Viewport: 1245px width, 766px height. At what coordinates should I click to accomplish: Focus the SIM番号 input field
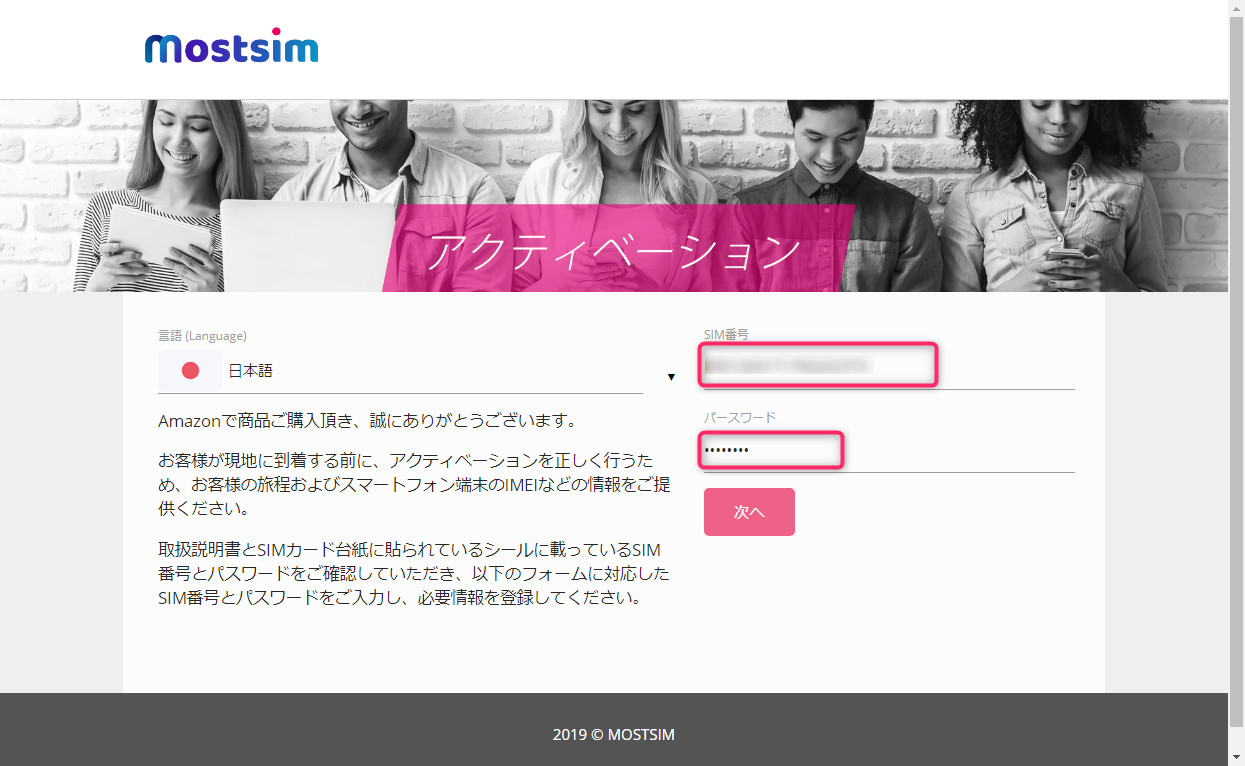click(x=889, y=366)
